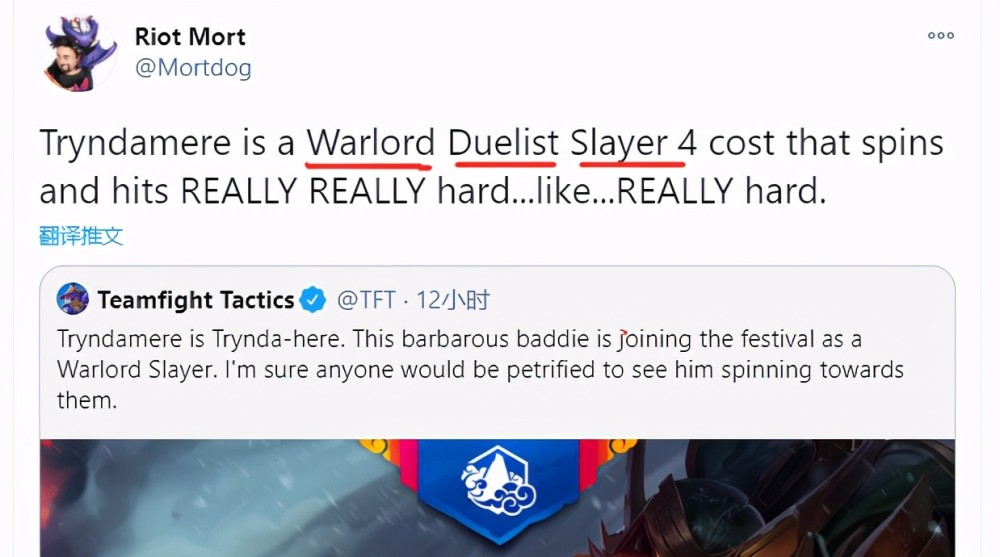The image size is (1000, 557).
Task: Click the blue verified badge icon
Action: [x=312, y=299]
